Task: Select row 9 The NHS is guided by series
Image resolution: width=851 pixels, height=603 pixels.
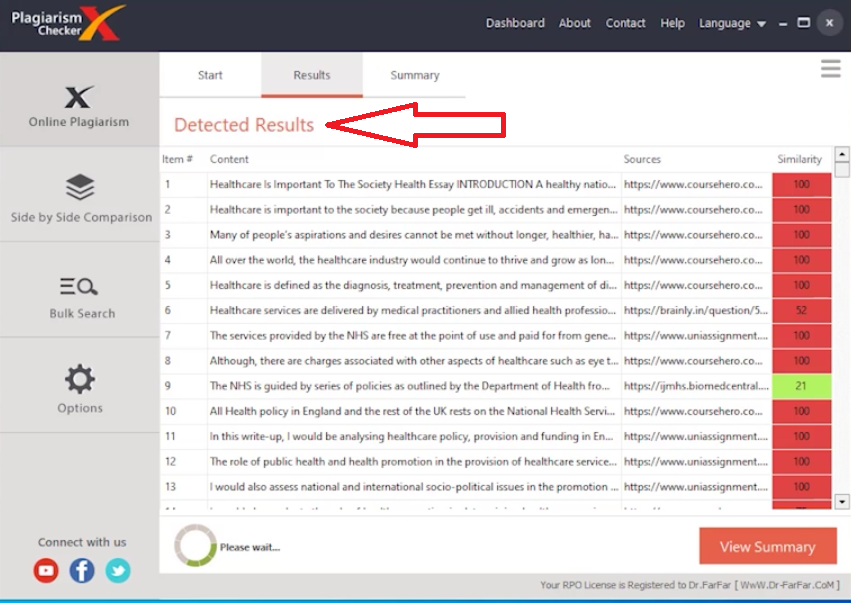Action: point(496,386)
